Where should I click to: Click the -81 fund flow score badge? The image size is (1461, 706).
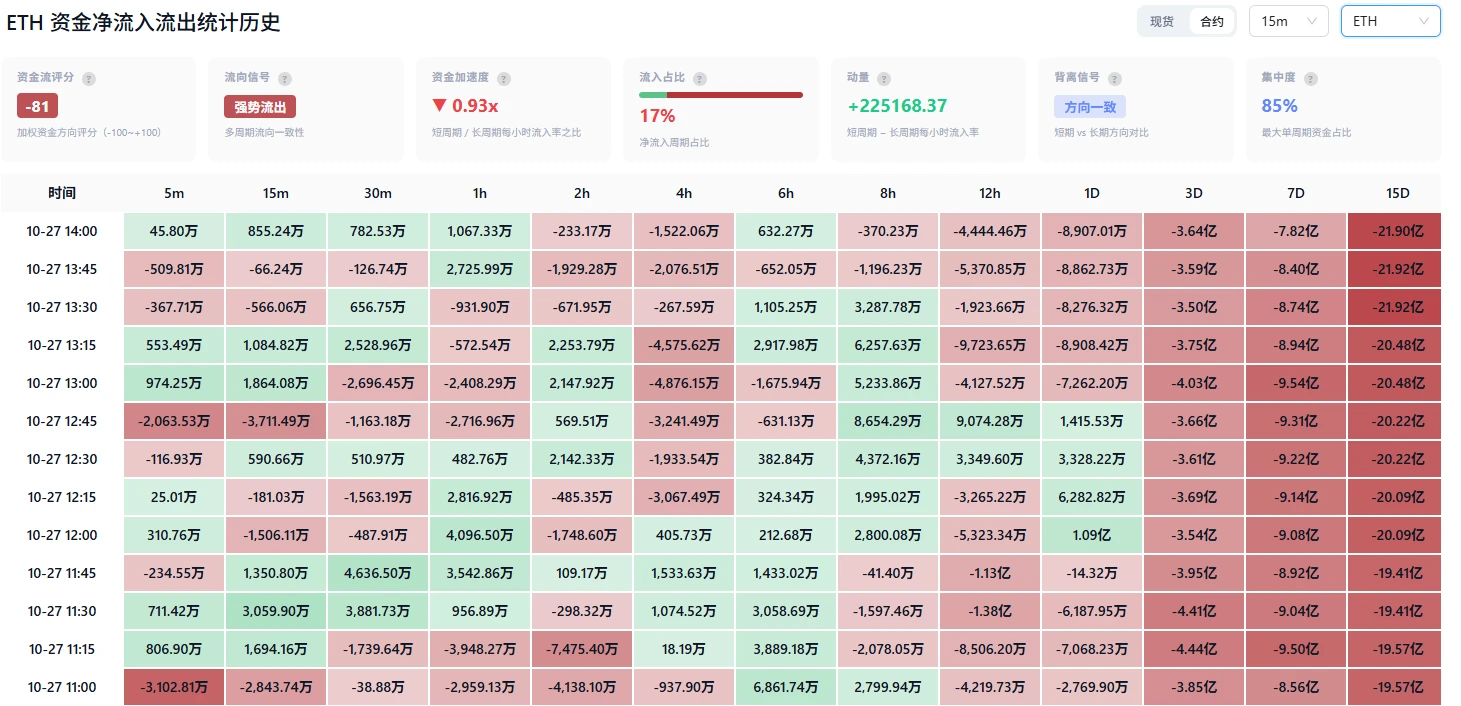[x=37, y=106]
